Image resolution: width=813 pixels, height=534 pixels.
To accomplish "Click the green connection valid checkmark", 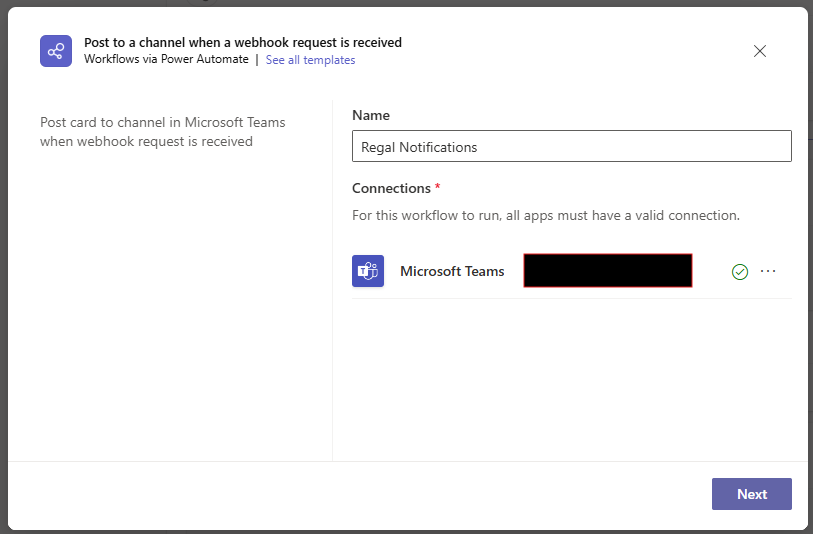I will tap(739, 271).
